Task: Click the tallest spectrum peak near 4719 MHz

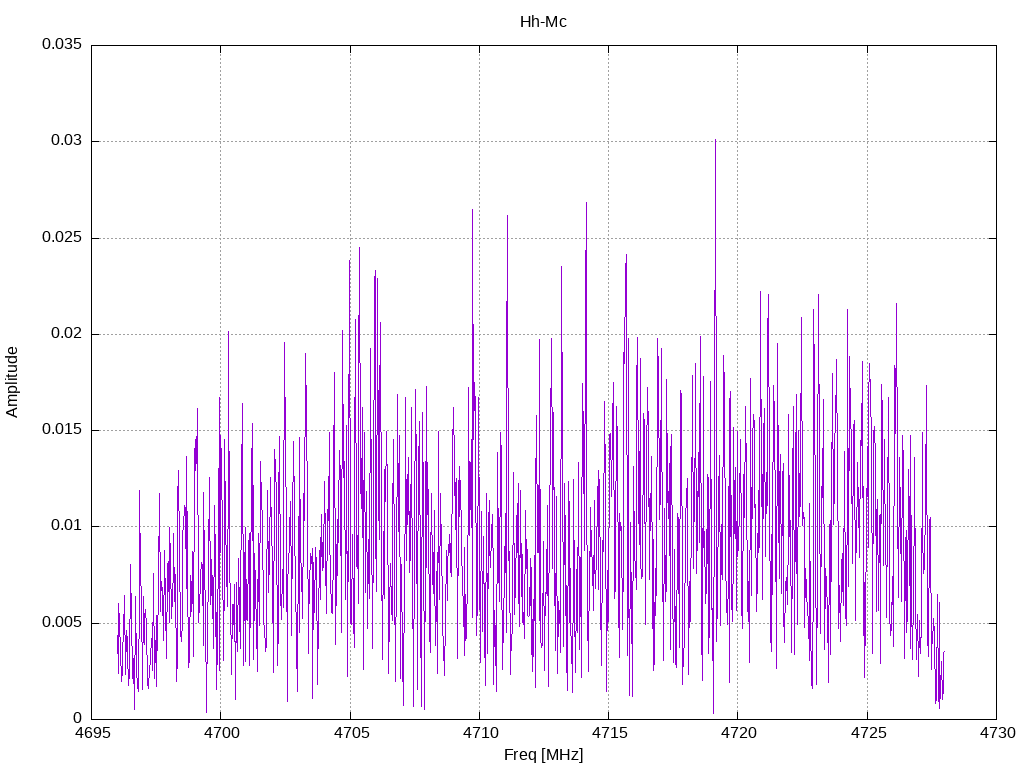Action: click(x=715, y=141)
